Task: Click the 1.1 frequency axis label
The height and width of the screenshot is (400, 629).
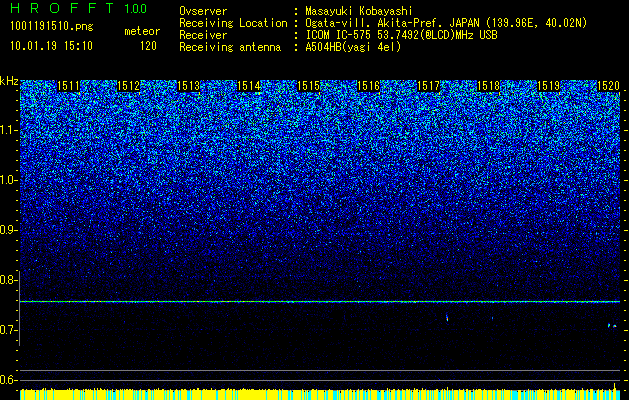Action: 8,130
